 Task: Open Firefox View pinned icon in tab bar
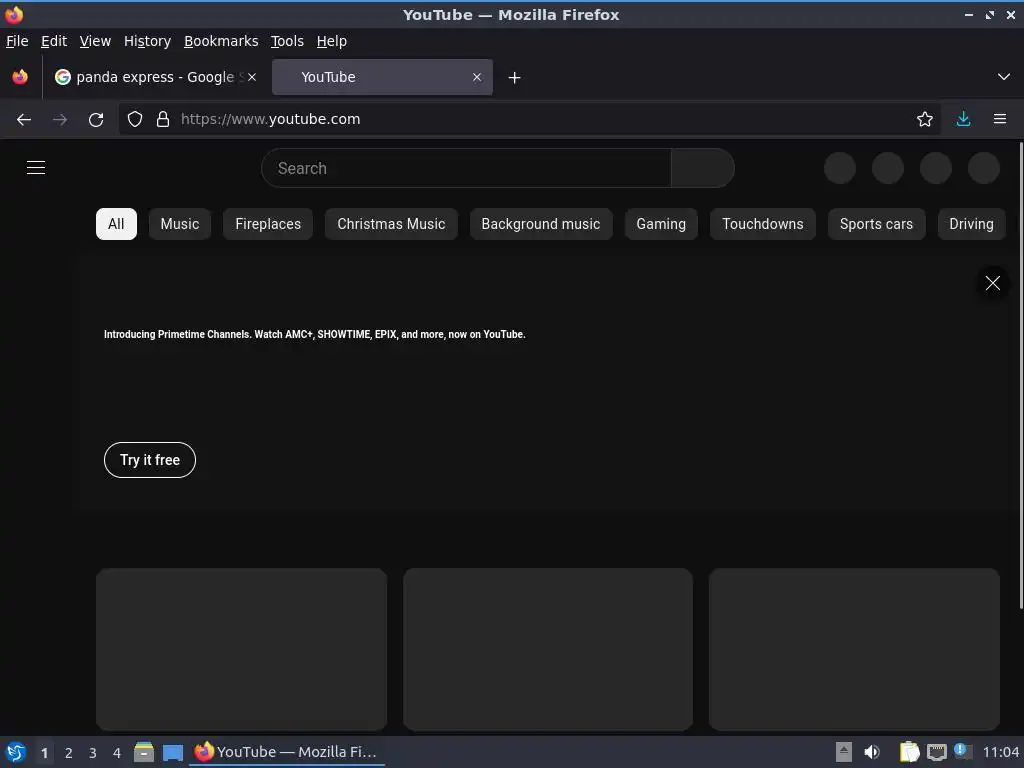pyautogui.click(x=20, y=77)
